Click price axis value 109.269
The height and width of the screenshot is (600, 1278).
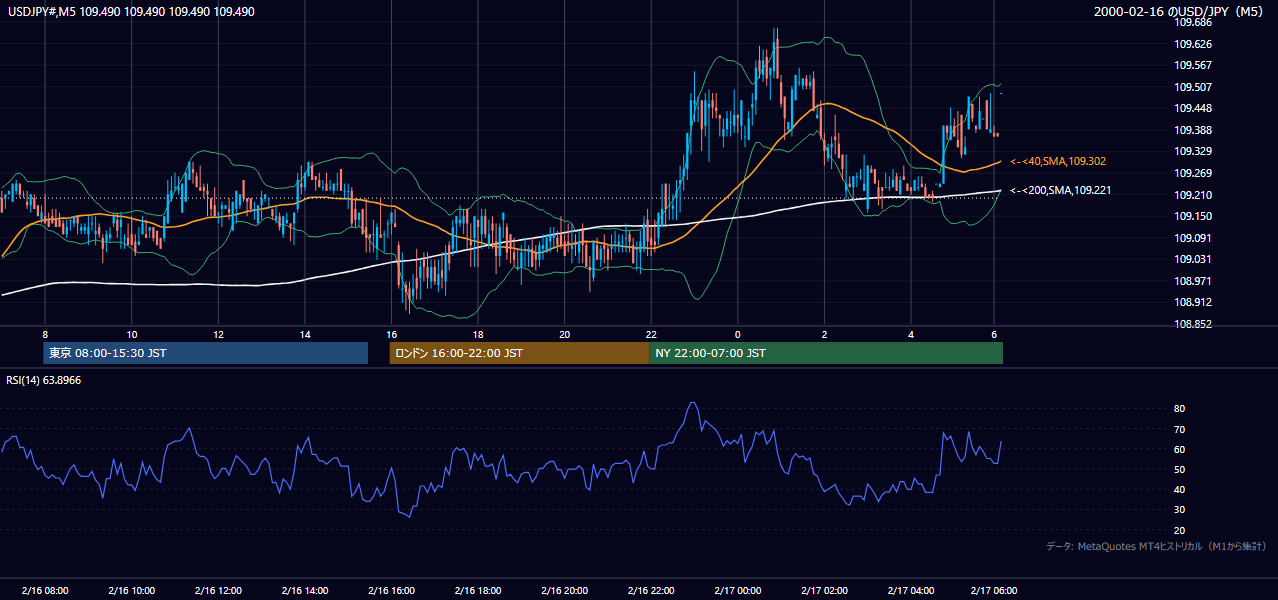1193,173
